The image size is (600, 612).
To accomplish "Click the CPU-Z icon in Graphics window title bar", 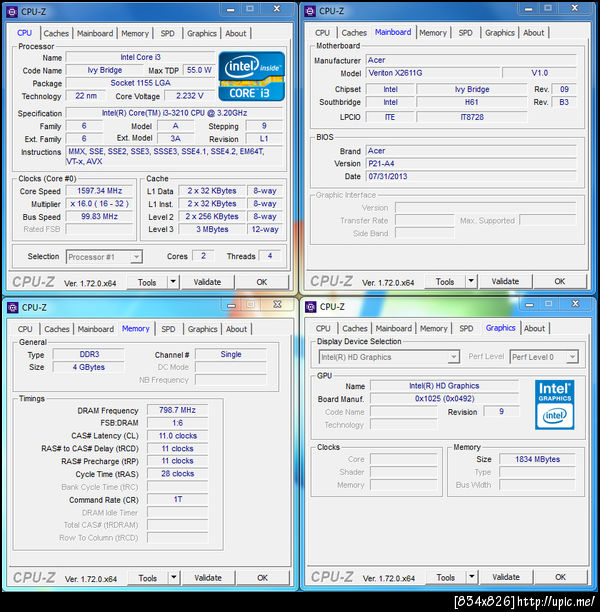I will (x=311, y=307).
